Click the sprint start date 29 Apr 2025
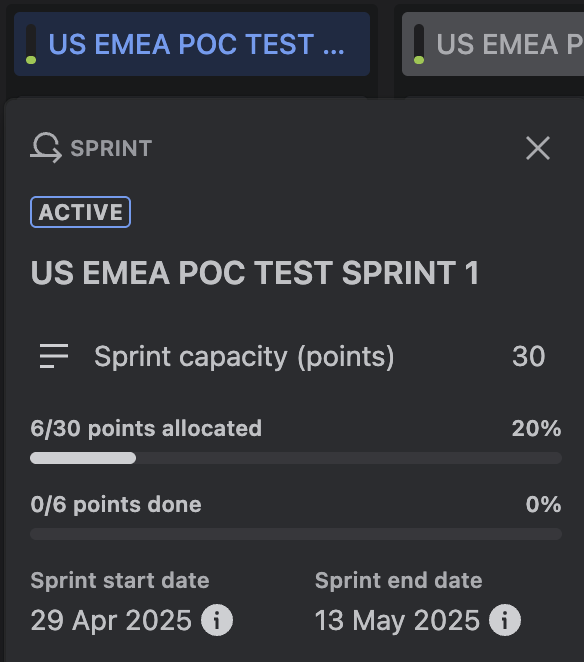The height and width of the screenshot is (662, 584). [x=111, y=620]
